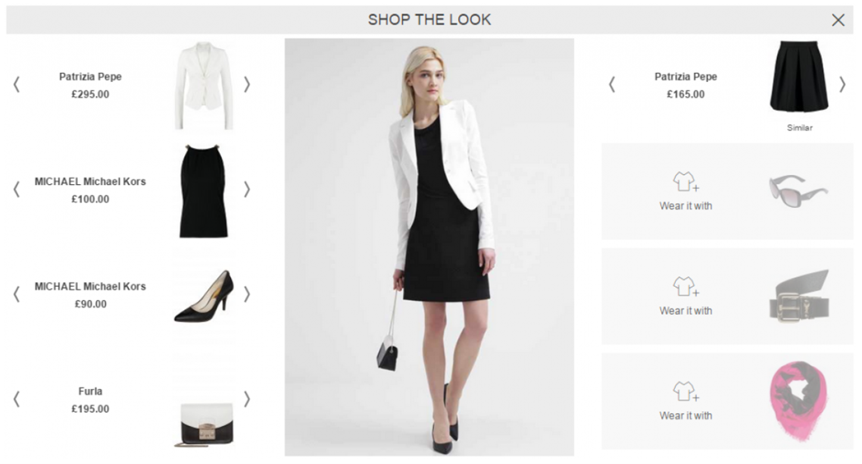Close the Shop The Look dialog
This screenshot has height=464, width=862.
[838, 20]
